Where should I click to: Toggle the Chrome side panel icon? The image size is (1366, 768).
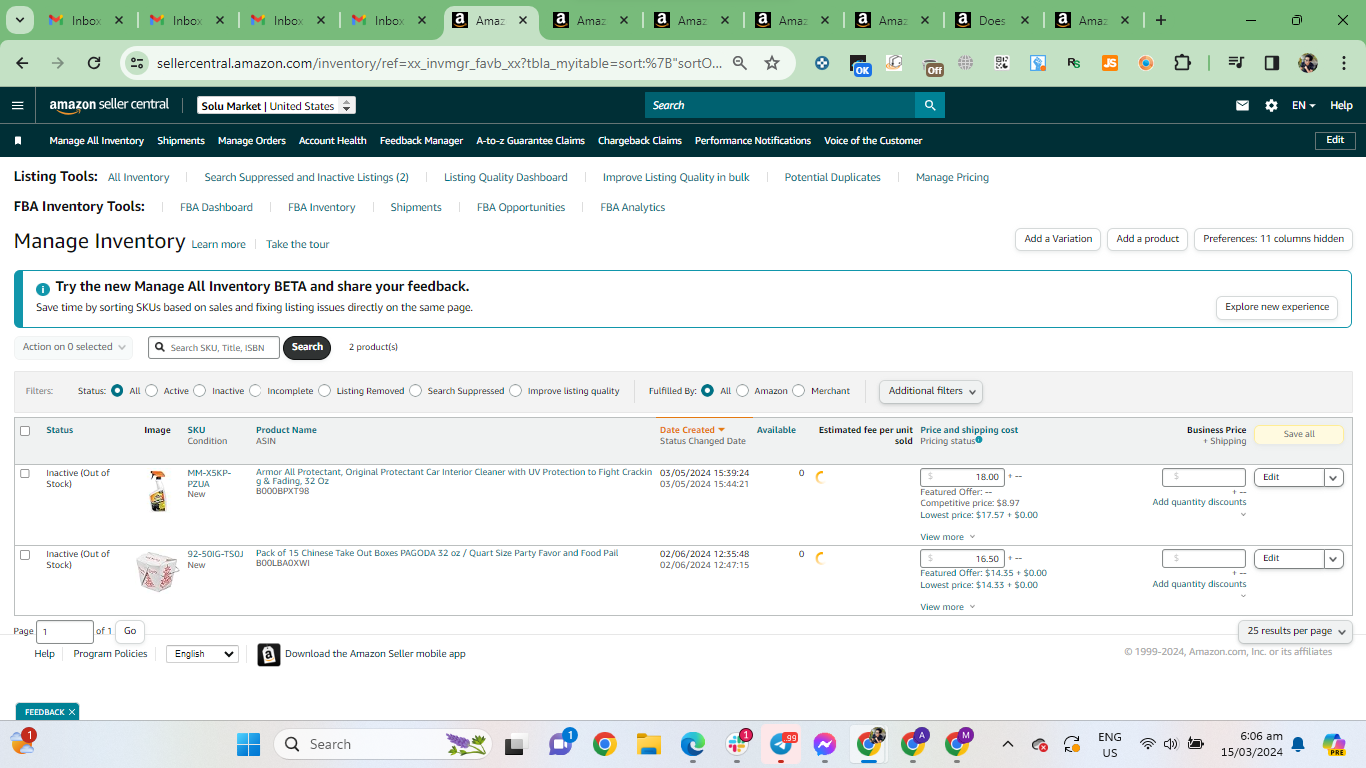click(1272, 63)
